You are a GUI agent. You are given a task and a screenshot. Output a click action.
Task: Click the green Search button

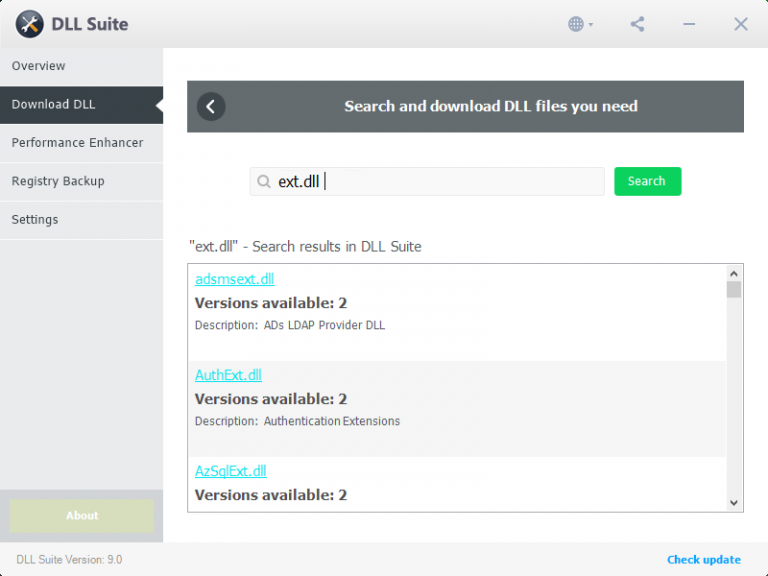pyautogui.click(x=648, y=181)
